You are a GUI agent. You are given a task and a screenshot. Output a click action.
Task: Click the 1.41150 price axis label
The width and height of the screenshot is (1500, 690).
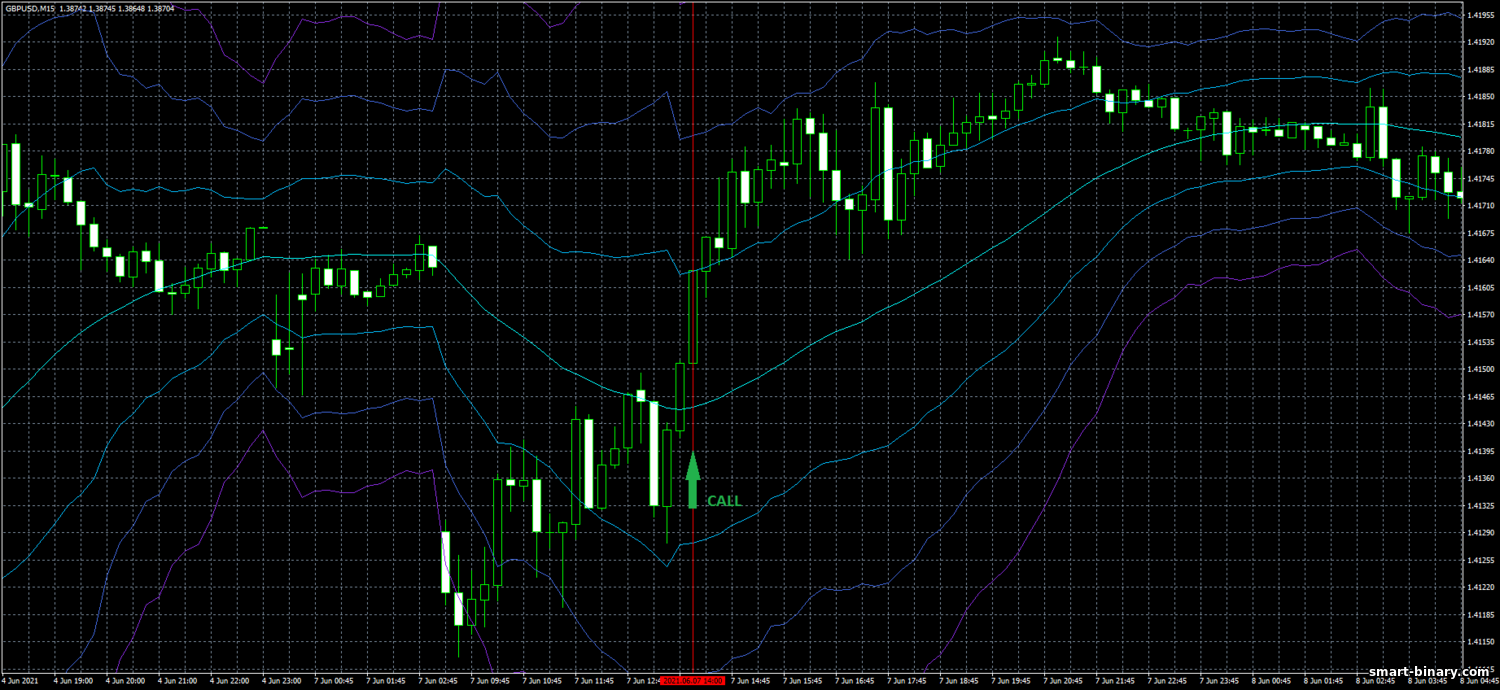[x=1479, y=642]
